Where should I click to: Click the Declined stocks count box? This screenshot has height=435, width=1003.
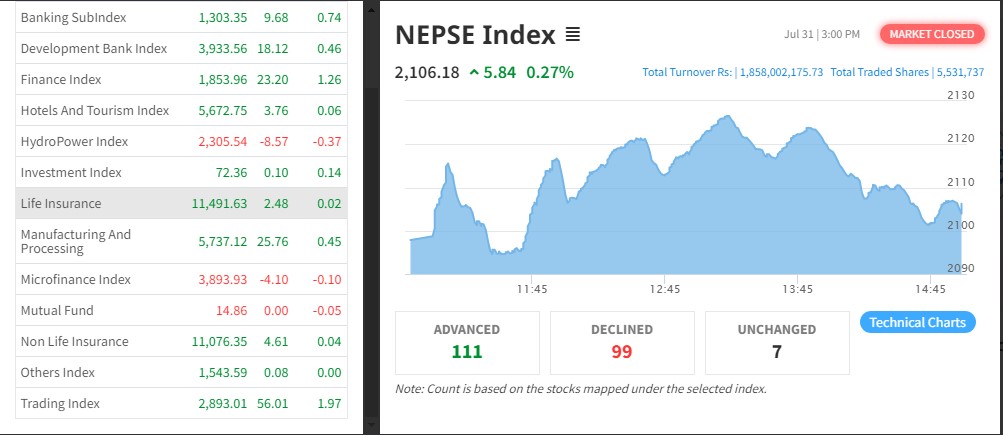tap(621, 342)
